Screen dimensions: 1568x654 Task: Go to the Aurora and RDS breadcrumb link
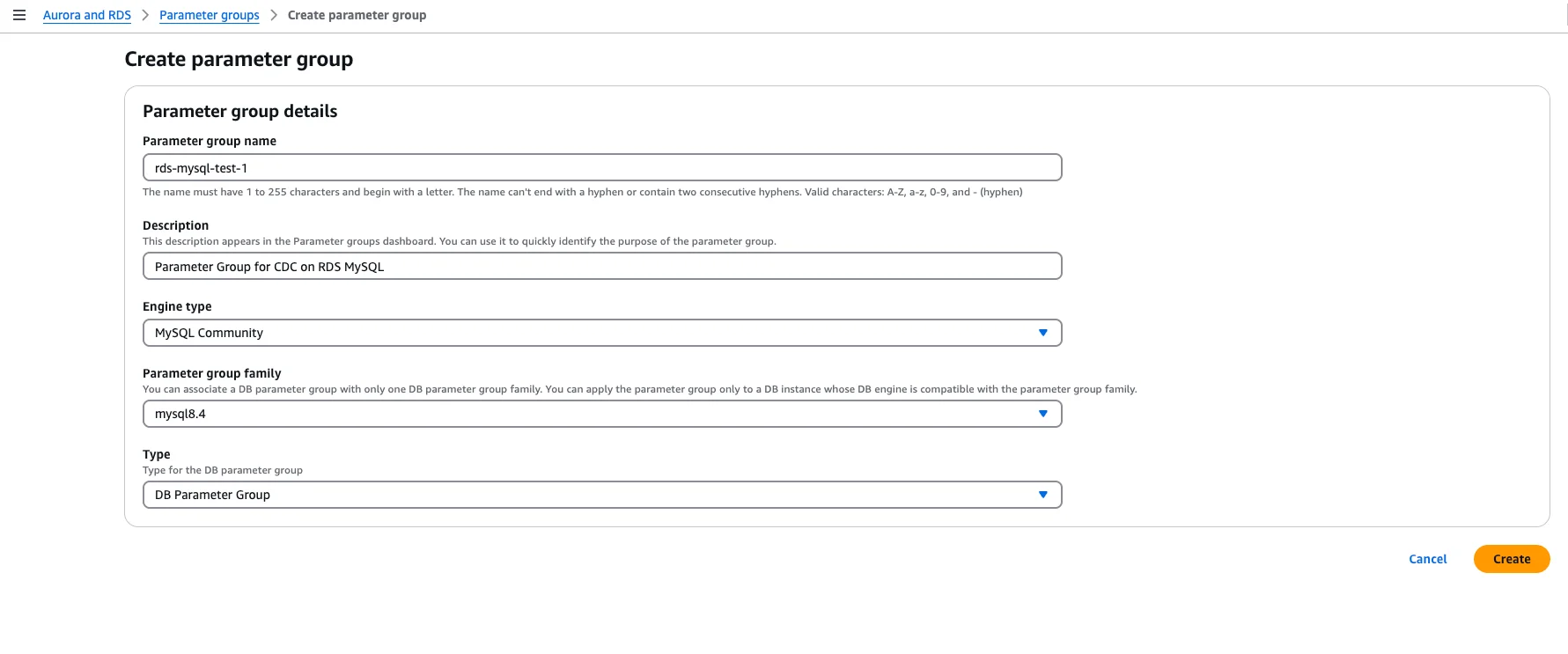87,15
